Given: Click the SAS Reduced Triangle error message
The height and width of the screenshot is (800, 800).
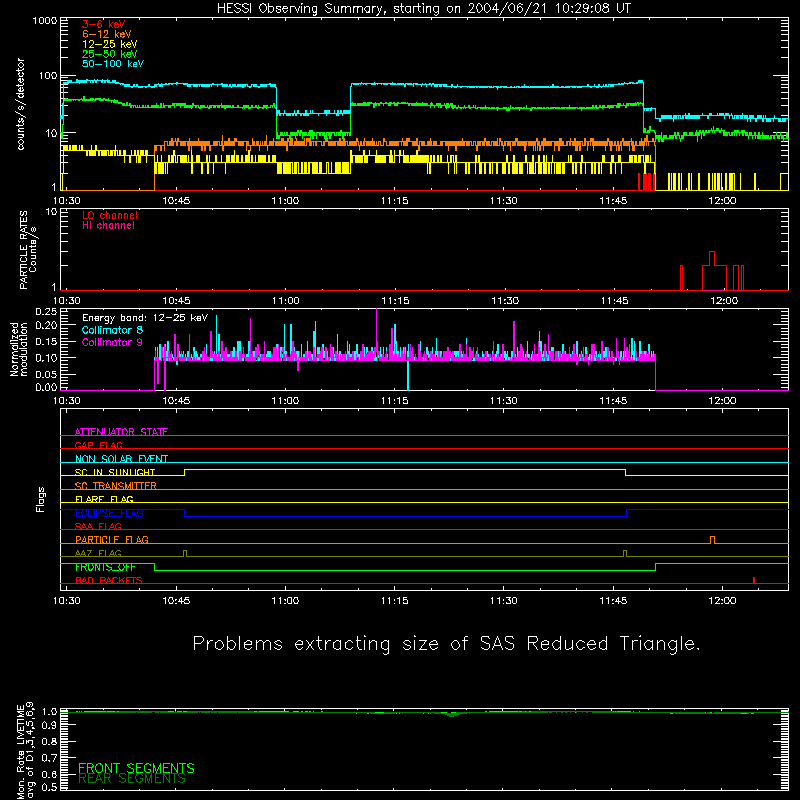Looking at the screenshot, I should pyautogui.click(x=446, y=643).
